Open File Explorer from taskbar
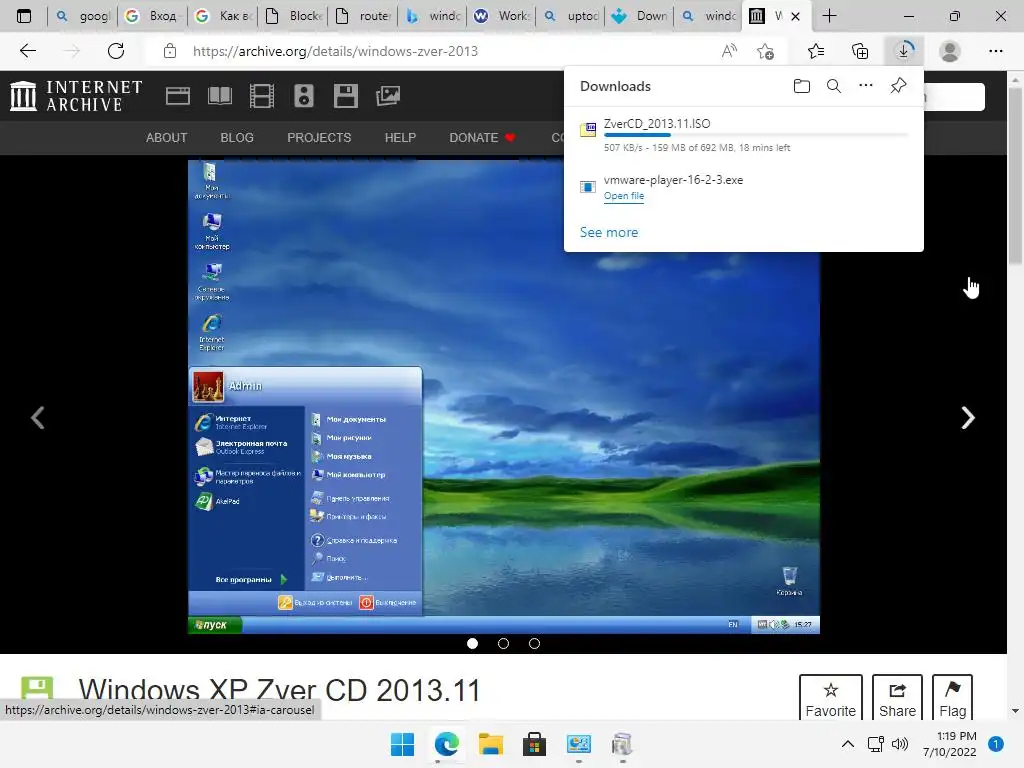Image resolution: width=1024 pixels, height=768 pixels. pos(490,744)
